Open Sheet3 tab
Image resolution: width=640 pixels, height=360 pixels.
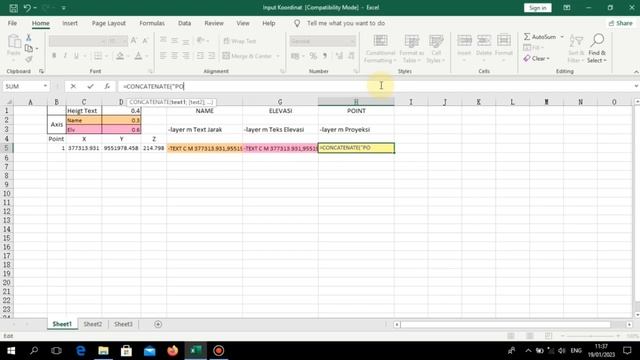click(123, 324)
